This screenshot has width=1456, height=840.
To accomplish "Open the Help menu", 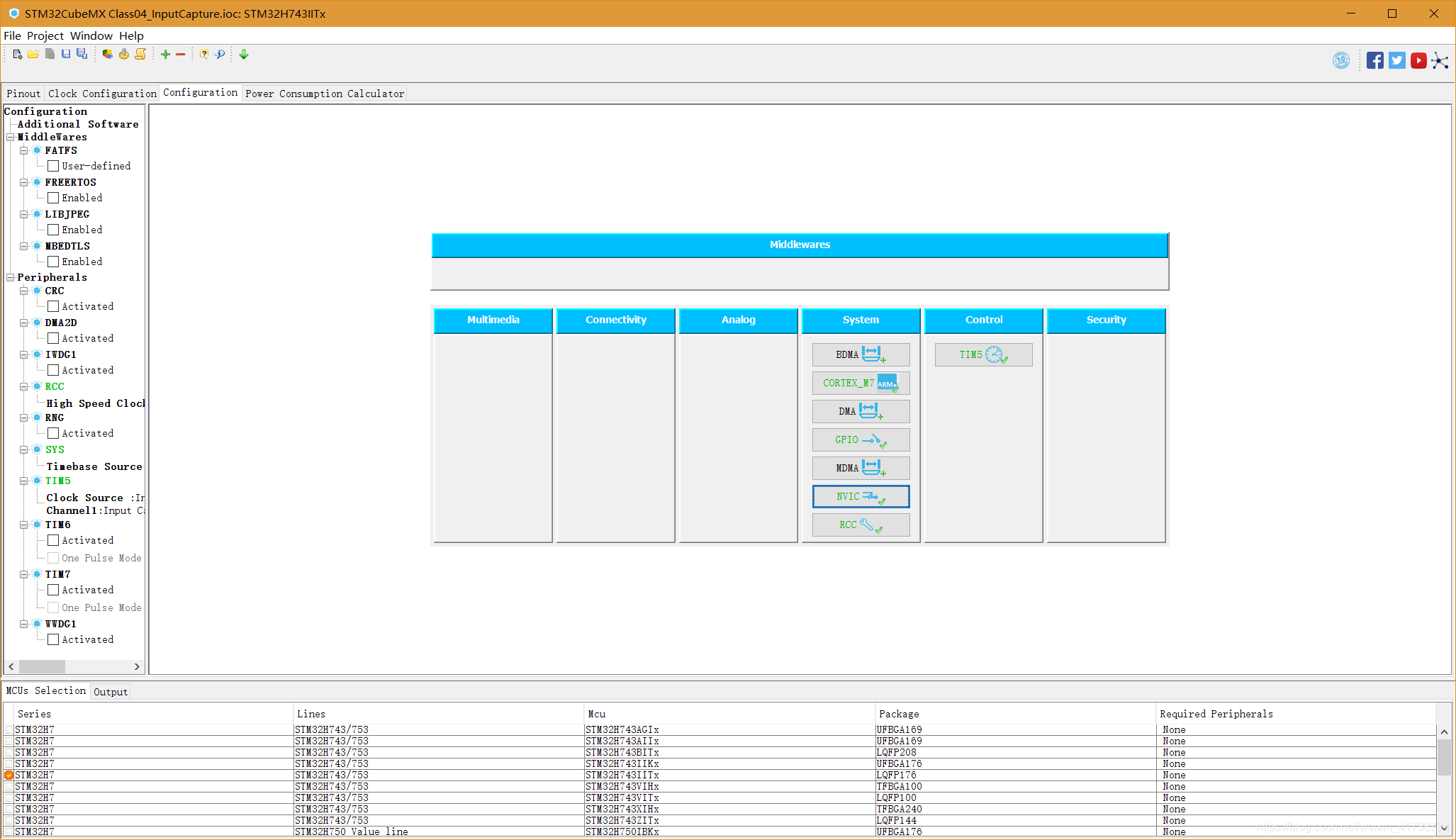I will [131, 35].
